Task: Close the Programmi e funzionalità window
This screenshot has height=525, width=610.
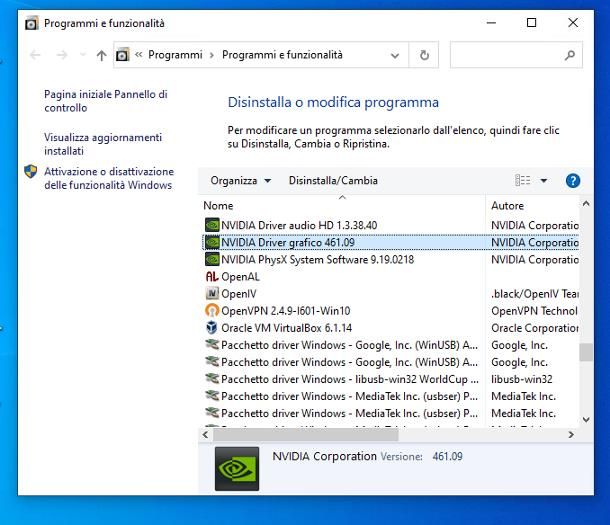Action: pos(573,23)
